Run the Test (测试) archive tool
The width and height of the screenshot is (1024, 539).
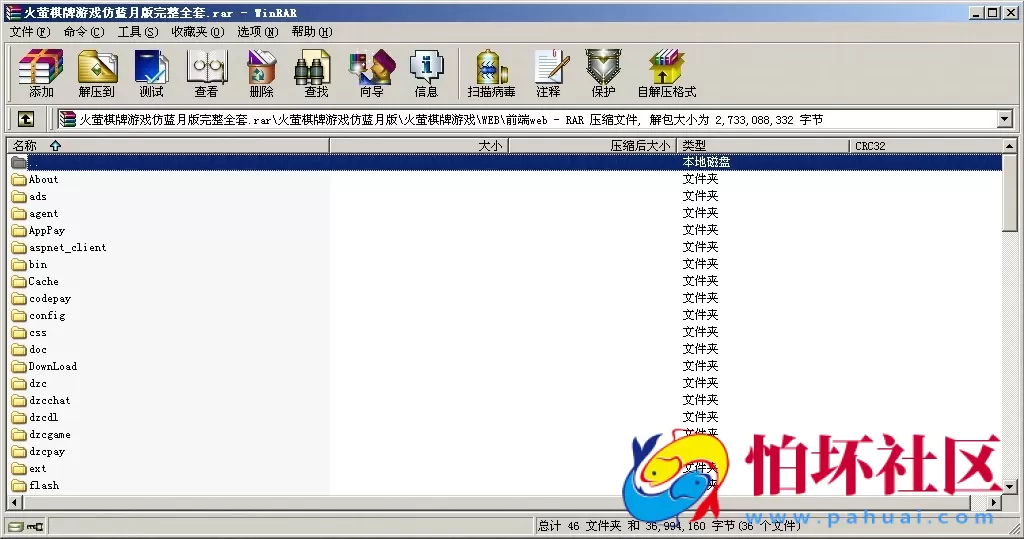[x=151, y=74]
